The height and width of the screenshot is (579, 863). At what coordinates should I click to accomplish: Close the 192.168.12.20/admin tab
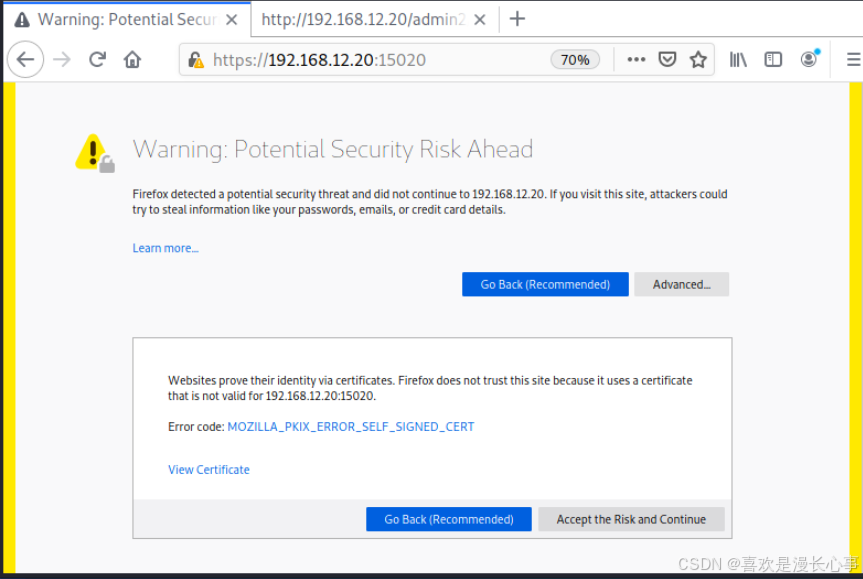(x=480, y=20)
